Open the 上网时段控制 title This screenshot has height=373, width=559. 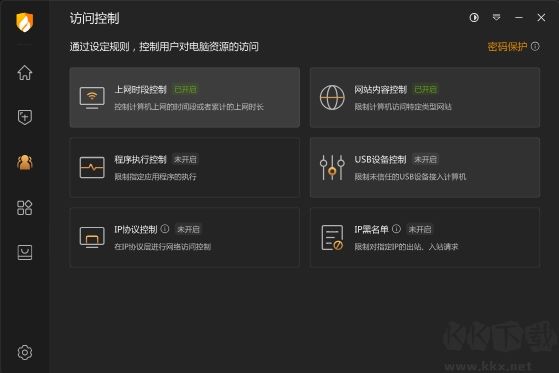[140, 90]
